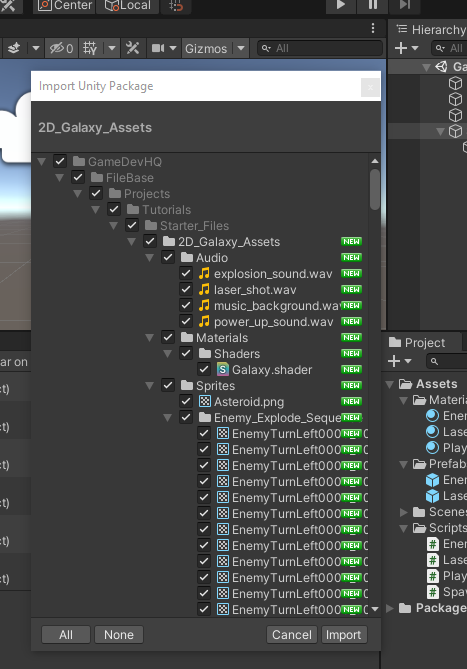467x669 pixels.
Task: Click the power_up_sound.wav audio icon
Action: point(204,321)
